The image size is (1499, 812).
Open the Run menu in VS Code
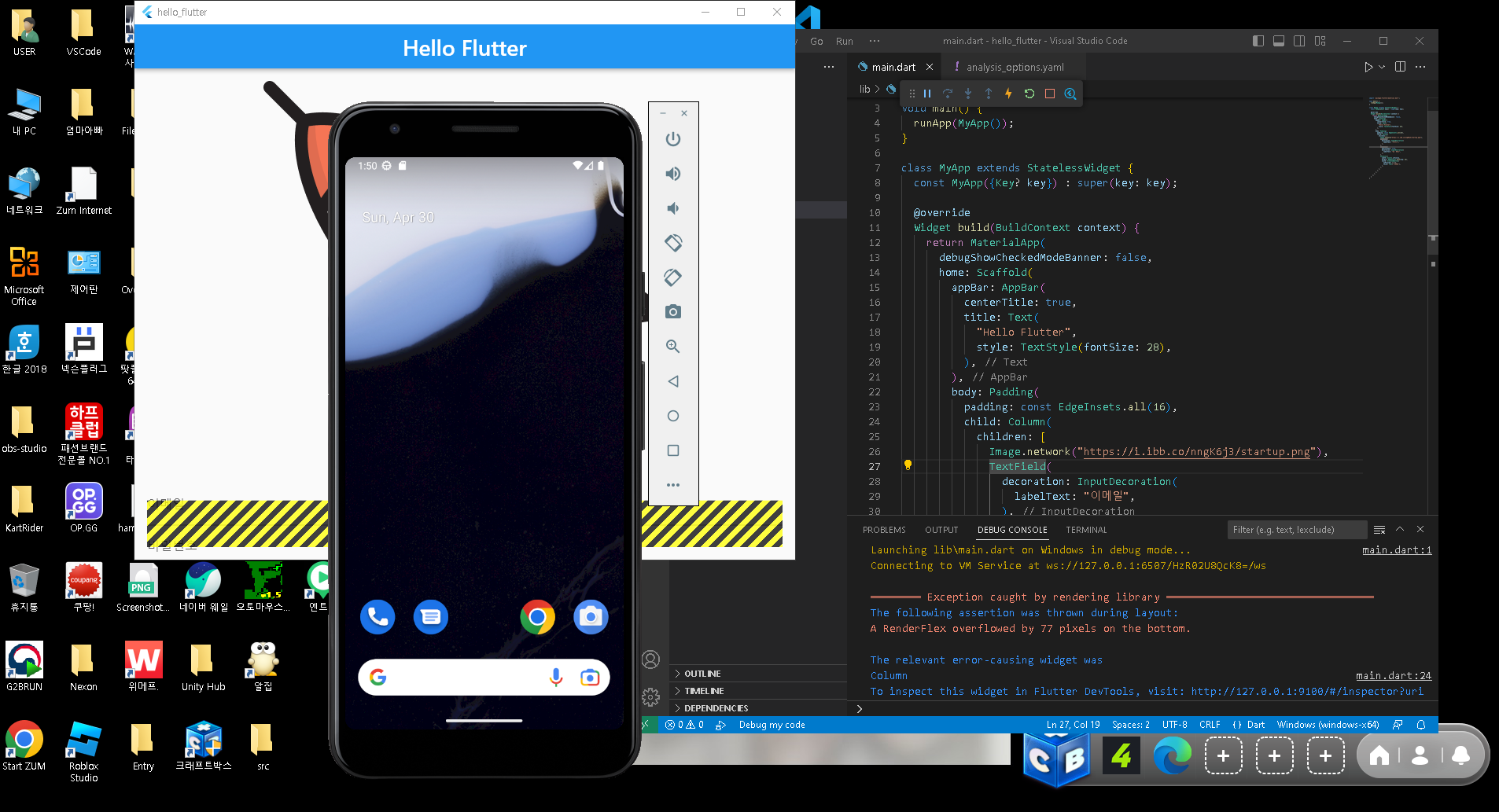pos(845,41)
